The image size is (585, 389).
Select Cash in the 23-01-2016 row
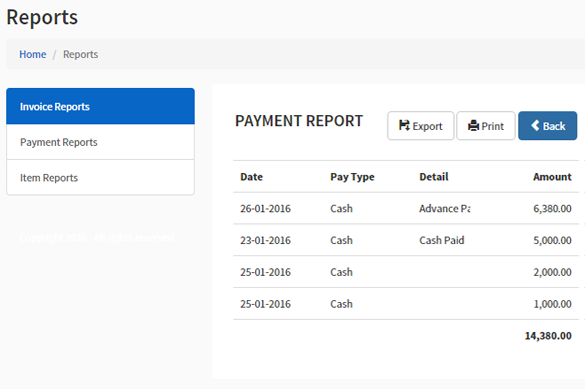[341, 240]
